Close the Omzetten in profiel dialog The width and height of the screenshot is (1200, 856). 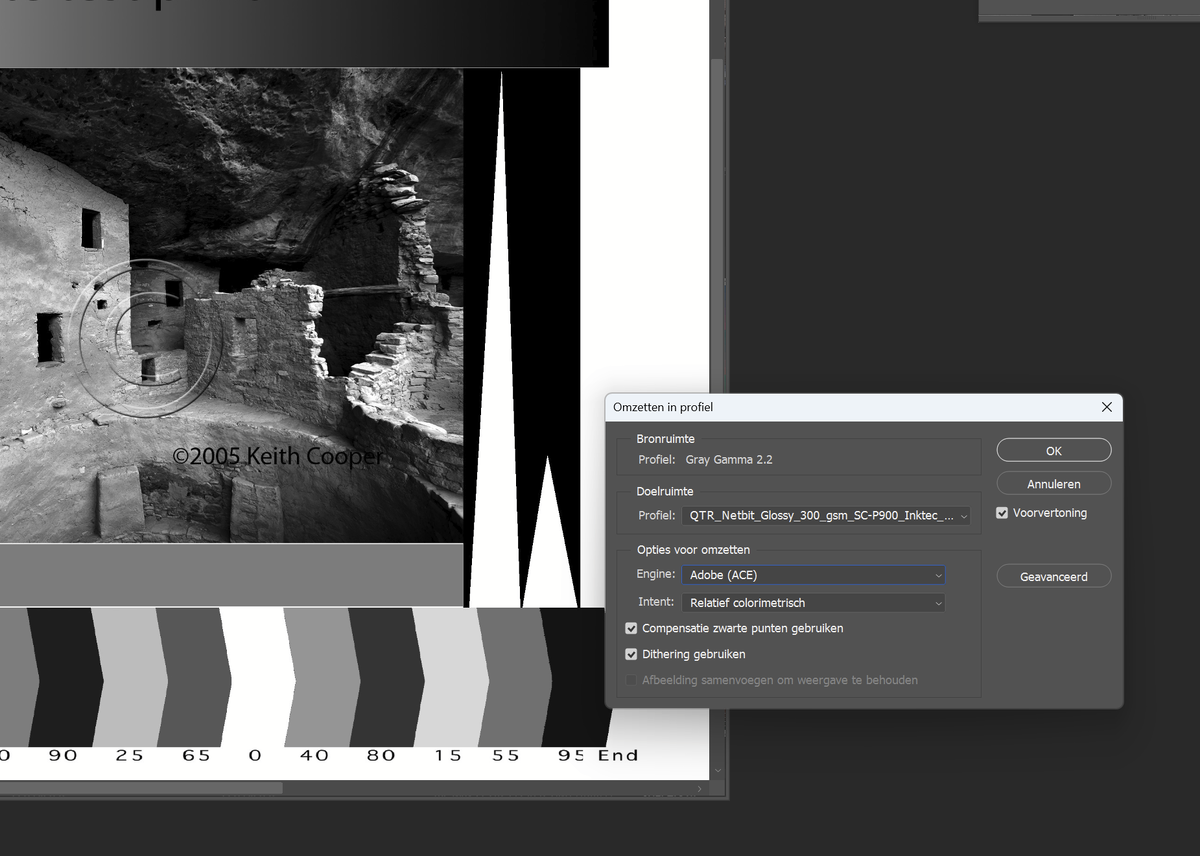pos(1106,408)
